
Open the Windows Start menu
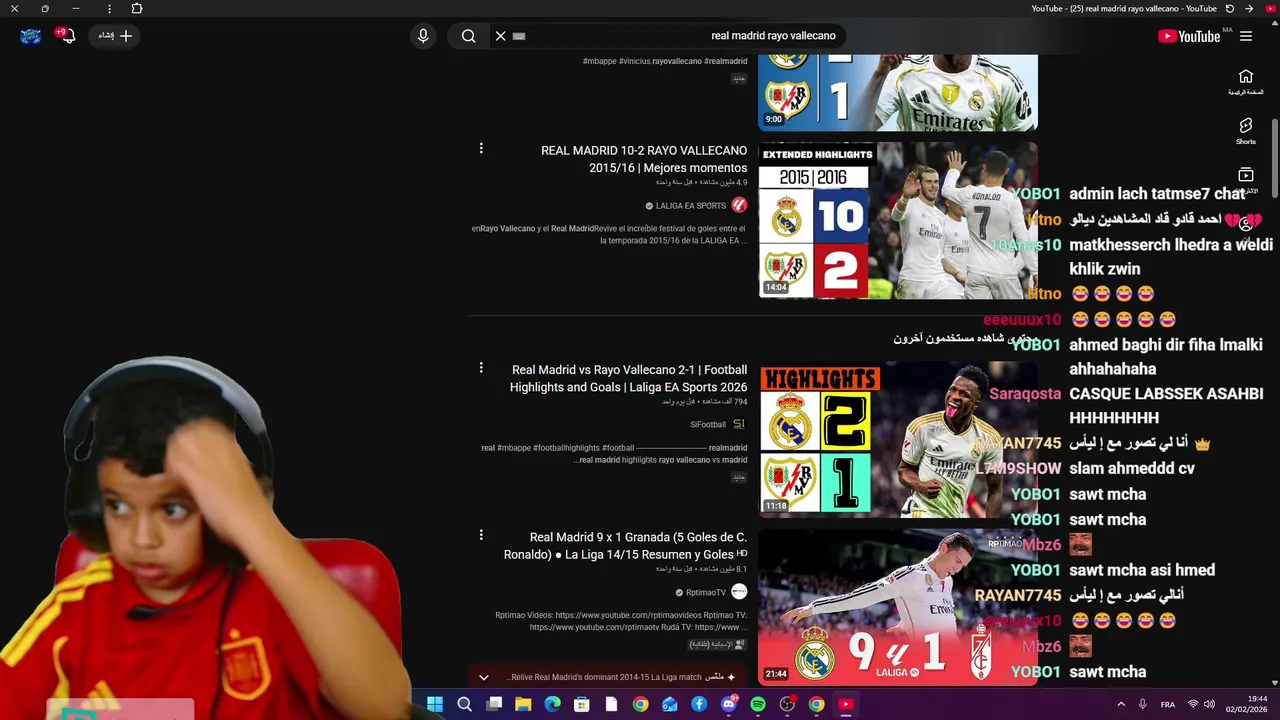(x=435, y=704)
